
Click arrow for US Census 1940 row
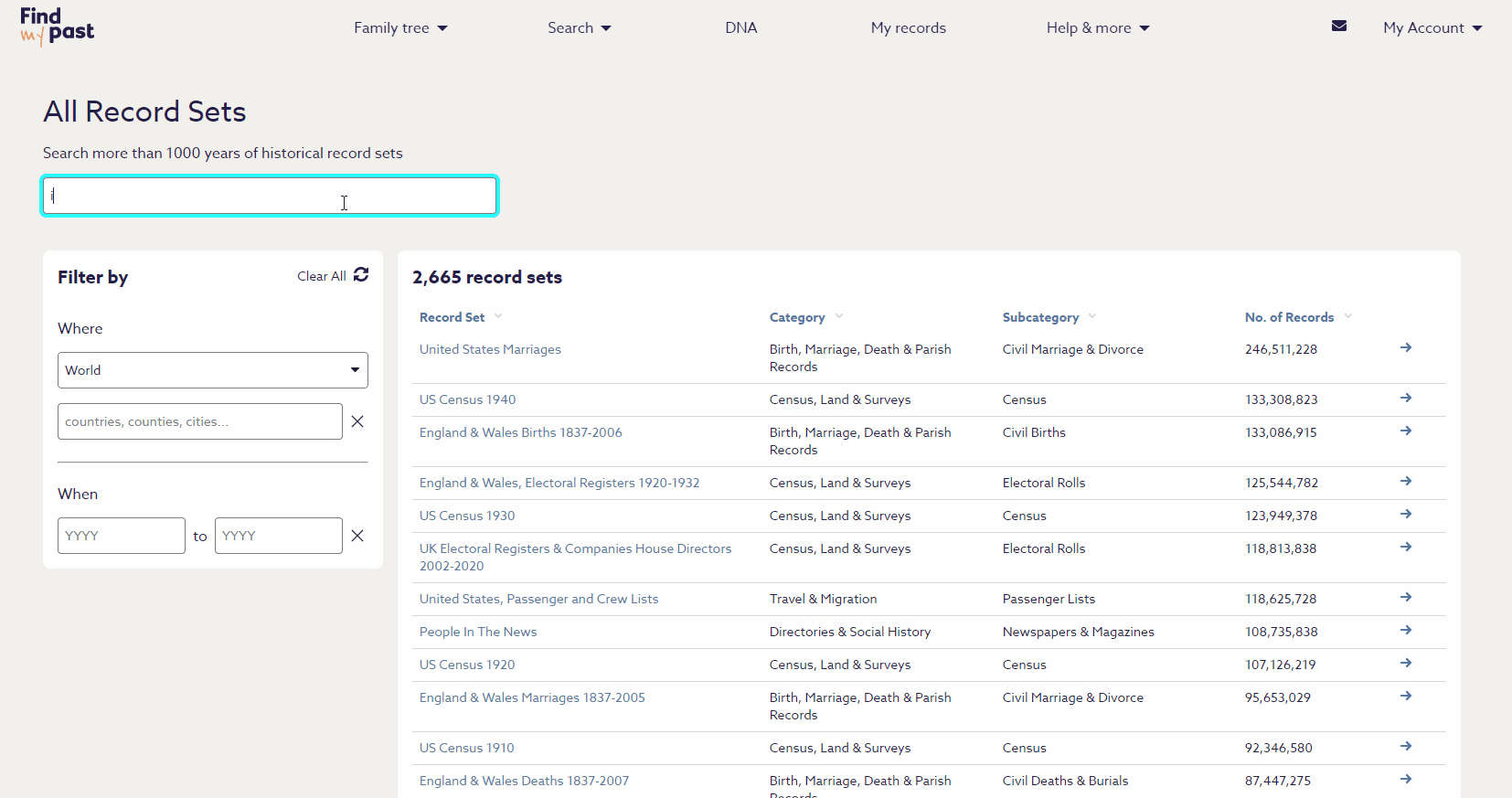(1406, 399)
